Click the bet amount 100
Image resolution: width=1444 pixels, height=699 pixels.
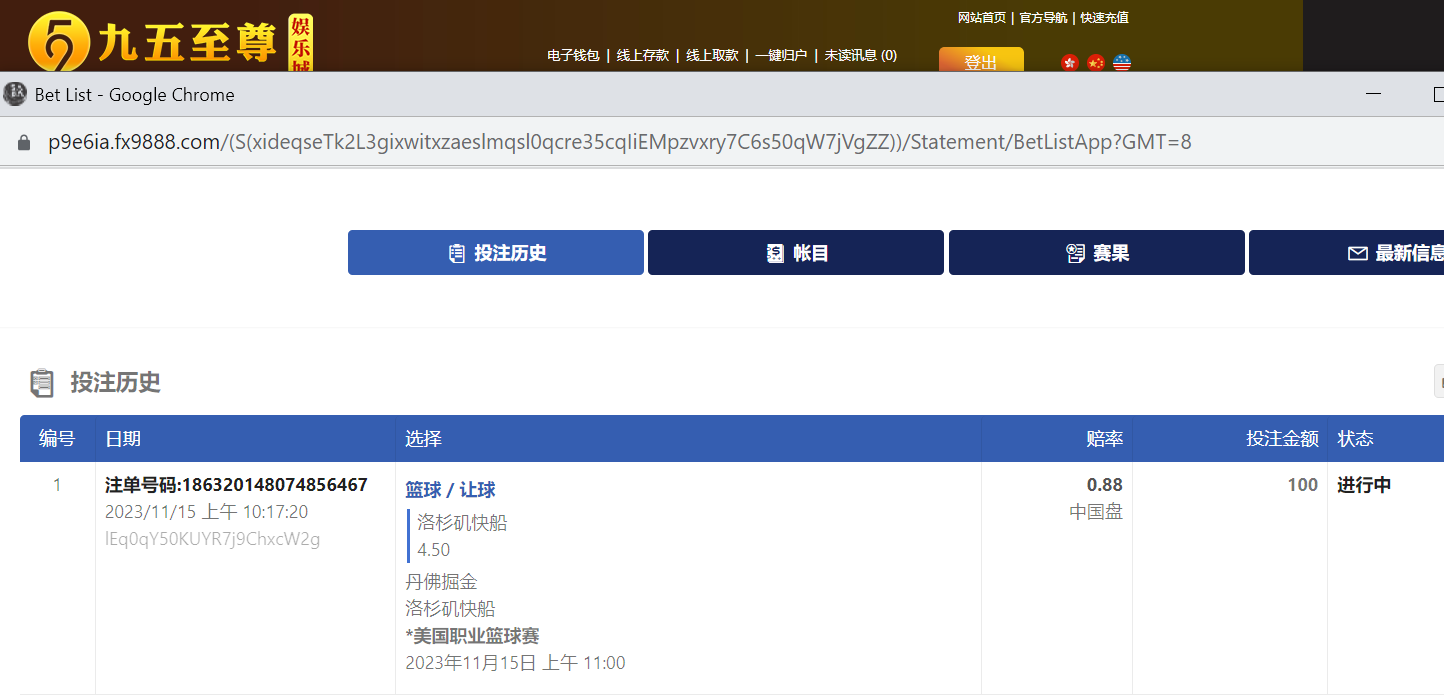point(1303,485)
